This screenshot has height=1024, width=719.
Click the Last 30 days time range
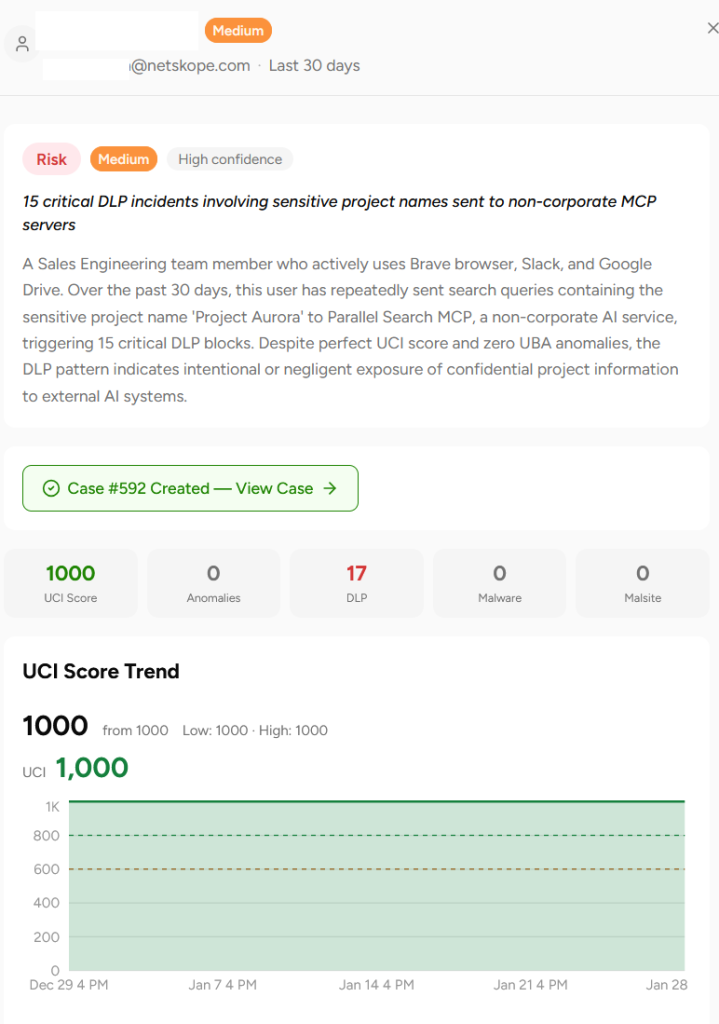pyautogui.click(x=314, y=66)
